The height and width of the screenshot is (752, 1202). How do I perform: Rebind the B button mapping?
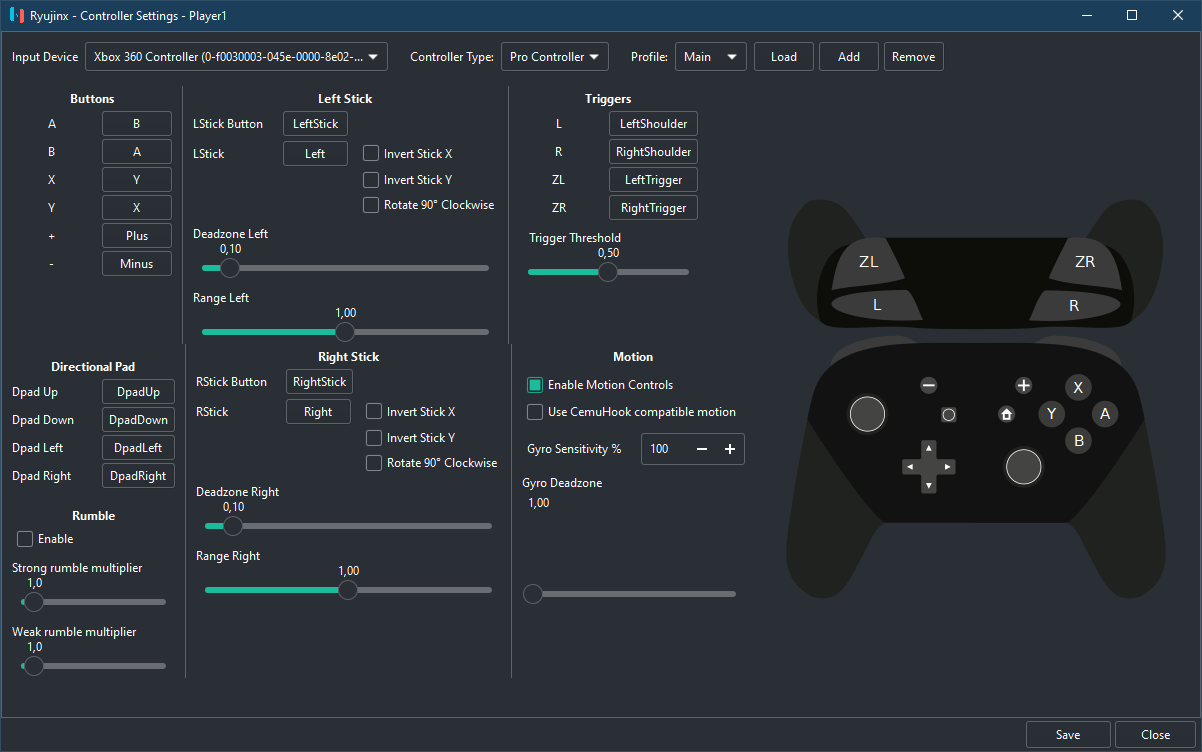[x=137, y=152]
